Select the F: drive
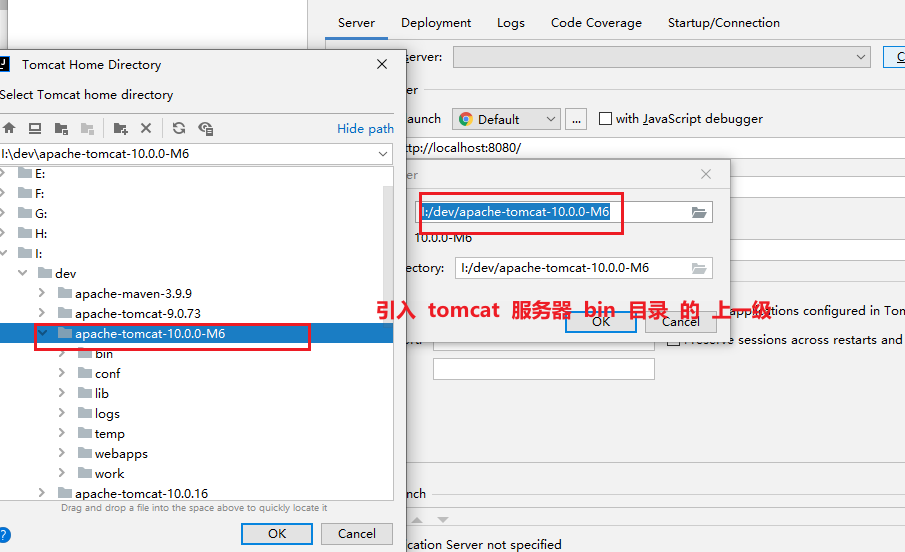 tap(39, 193)
